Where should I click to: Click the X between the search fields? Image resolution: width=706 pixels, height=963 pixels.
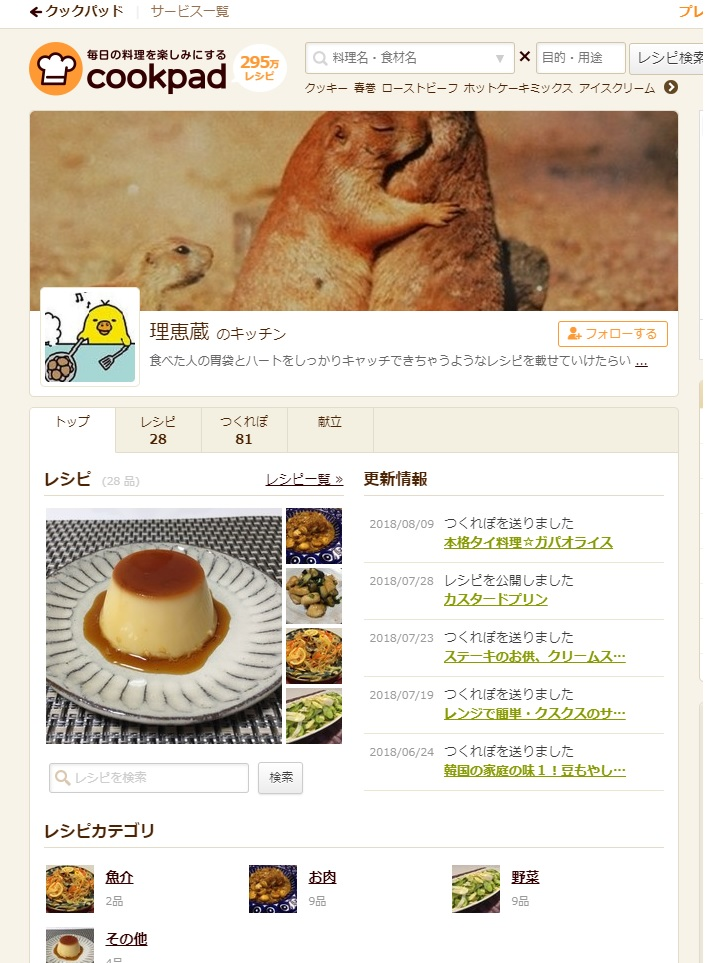click(525, 57)
